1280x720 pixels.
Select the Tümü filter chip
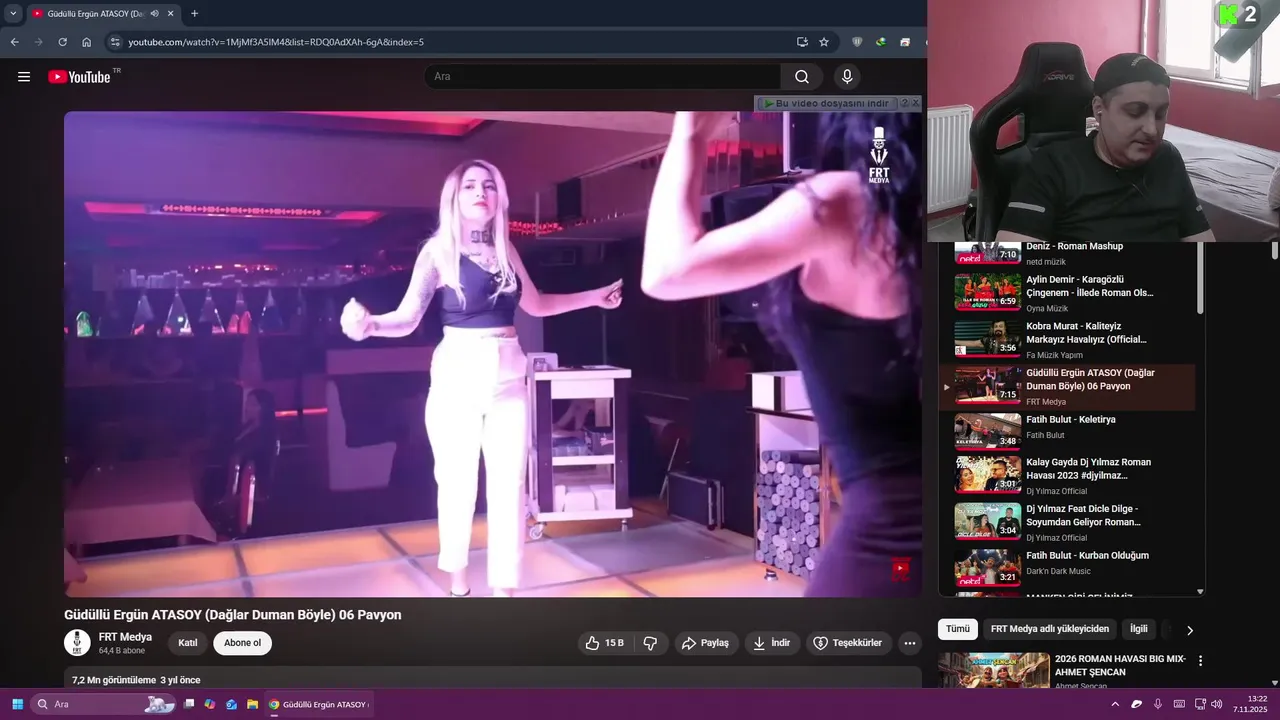958,629
